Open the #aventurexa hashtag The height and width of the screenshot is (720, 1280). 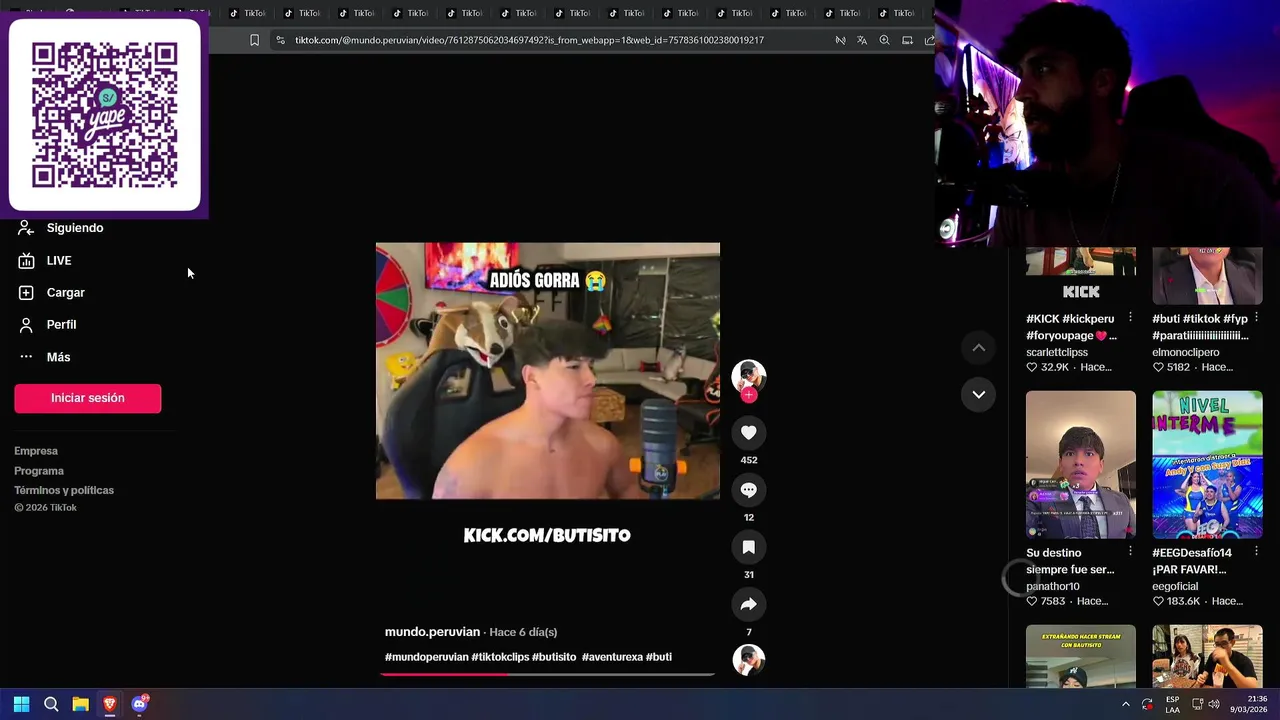pos(612,657)
